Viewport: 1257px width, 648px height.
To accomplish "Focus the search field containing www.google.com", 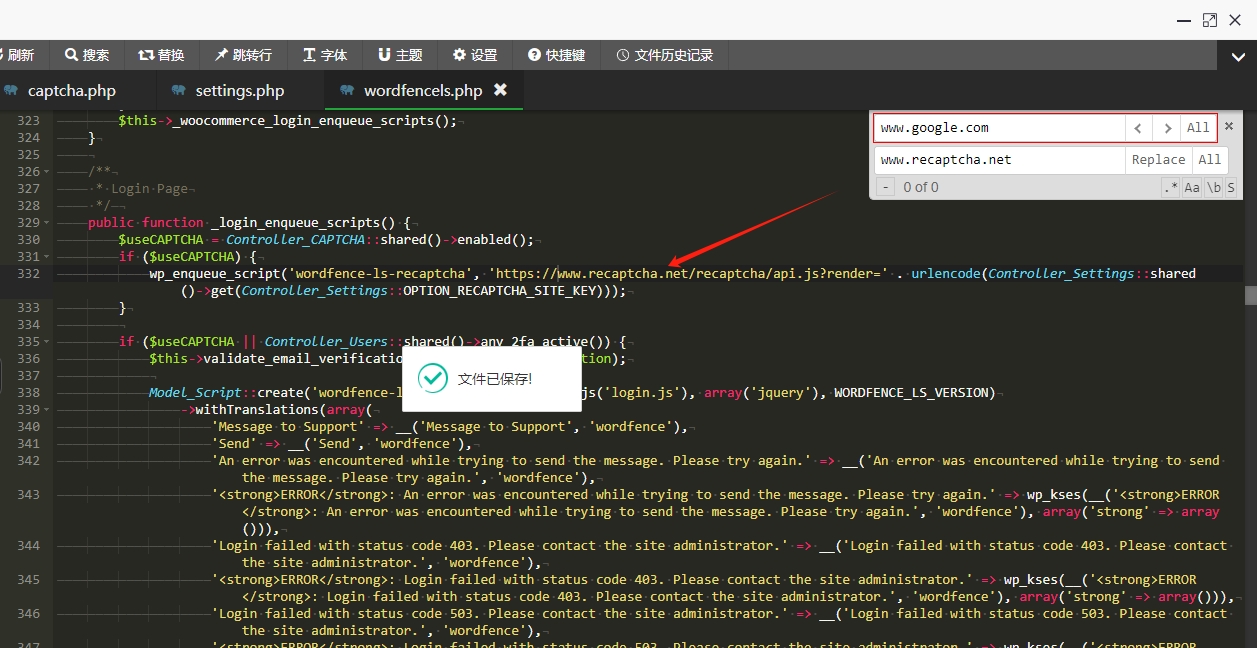I will pyautogui.click(x=999, y=128).
